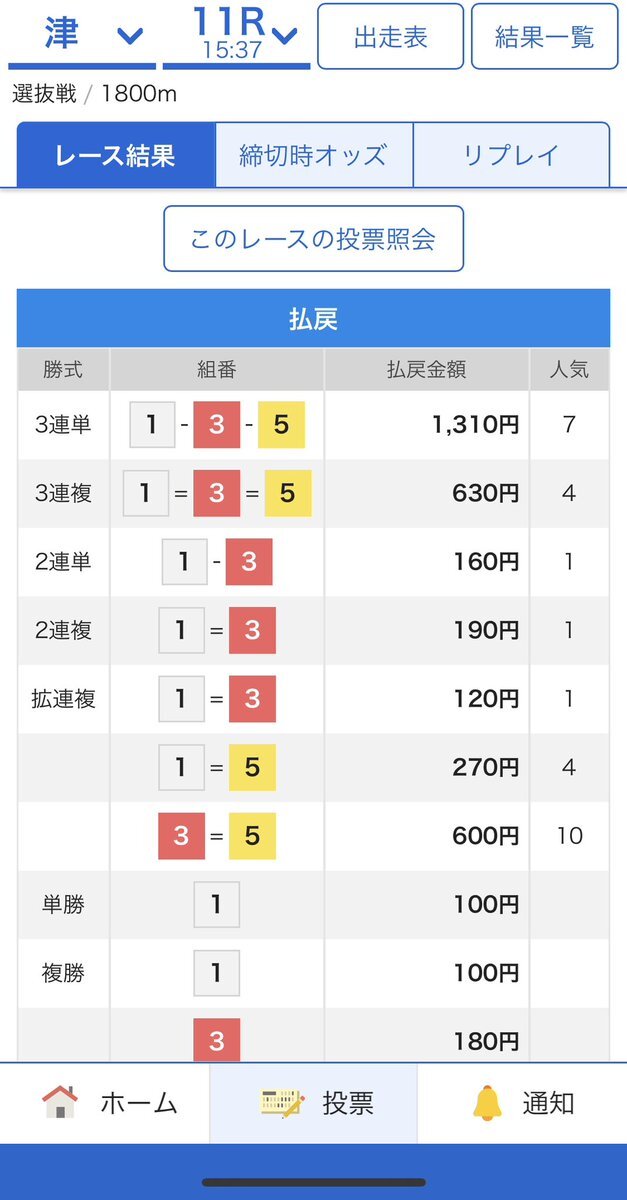Tap the betting ticket pencil icon

[x=282, y=1103]
